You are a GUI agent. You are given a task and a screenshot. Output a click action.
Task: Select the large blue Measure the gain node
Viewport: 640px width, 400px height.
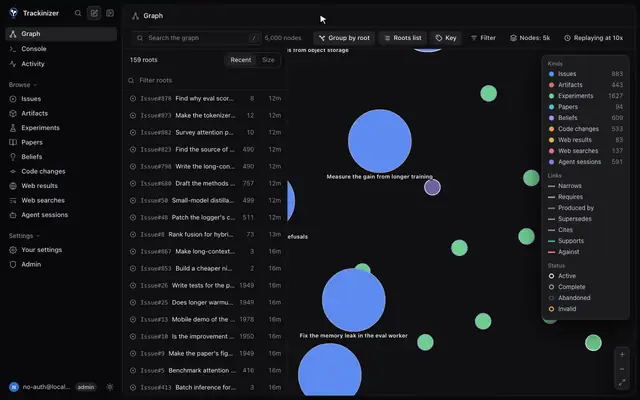[x=380, y=141]
